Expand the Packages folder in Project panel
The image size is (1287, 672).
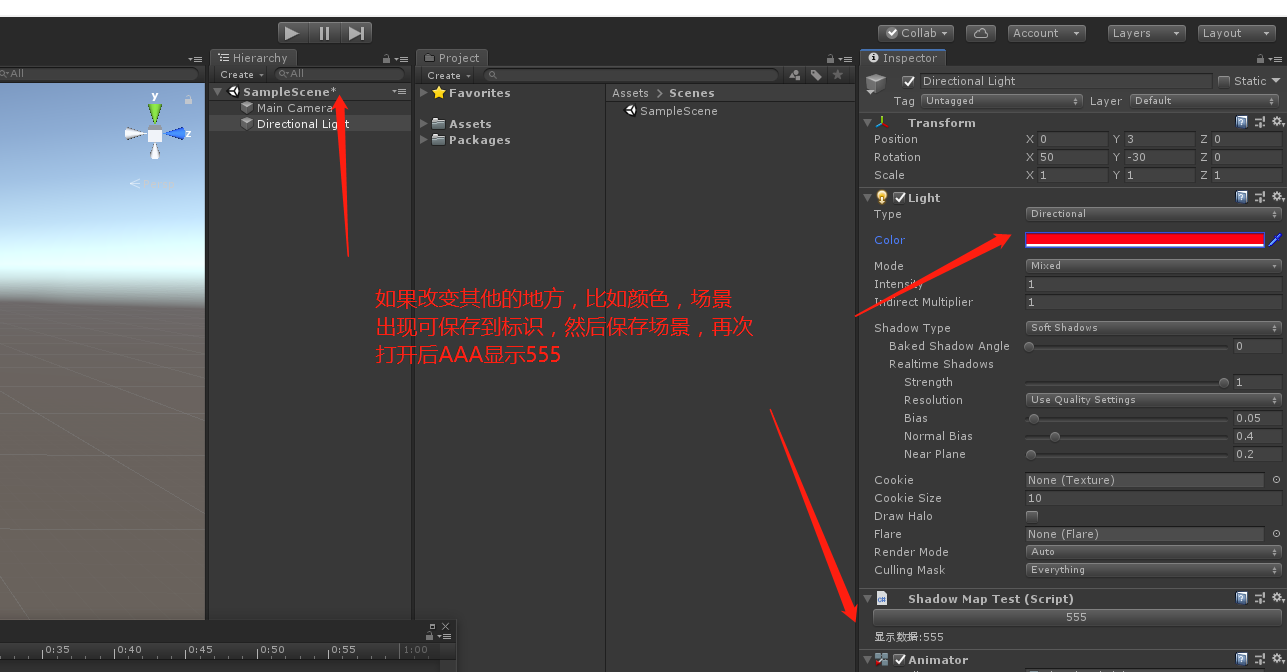click(x=422, y=139)
